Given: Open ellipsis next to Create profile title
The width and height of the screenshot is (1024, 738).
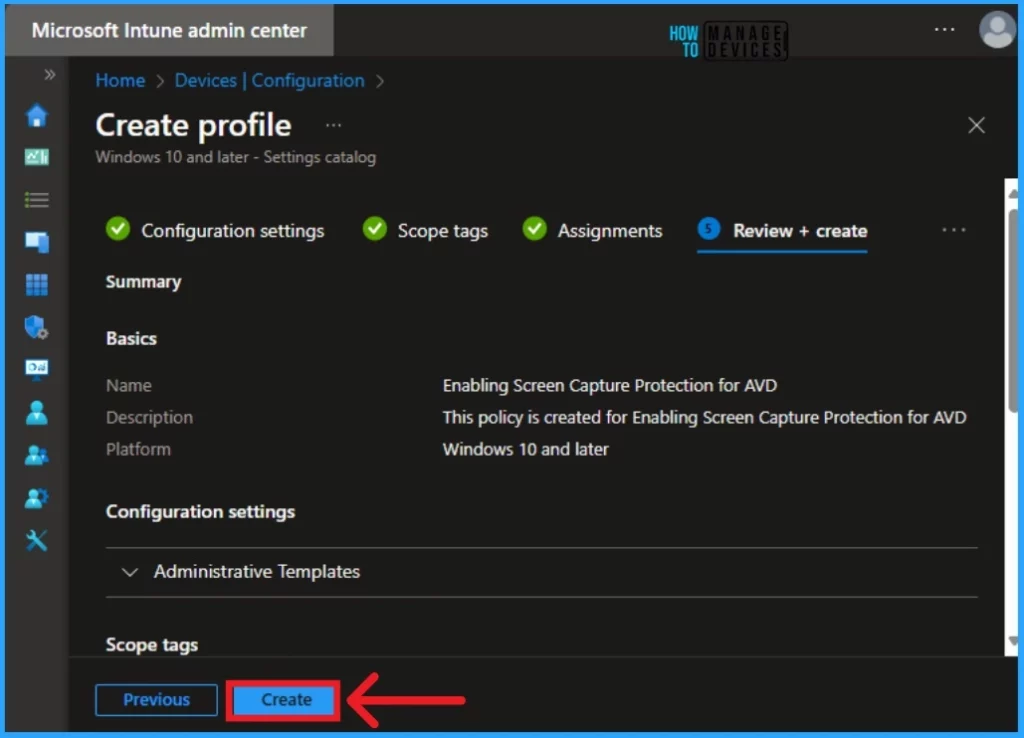Looking at the screenshot, I should pyautogui.click(x=333, y=125).
